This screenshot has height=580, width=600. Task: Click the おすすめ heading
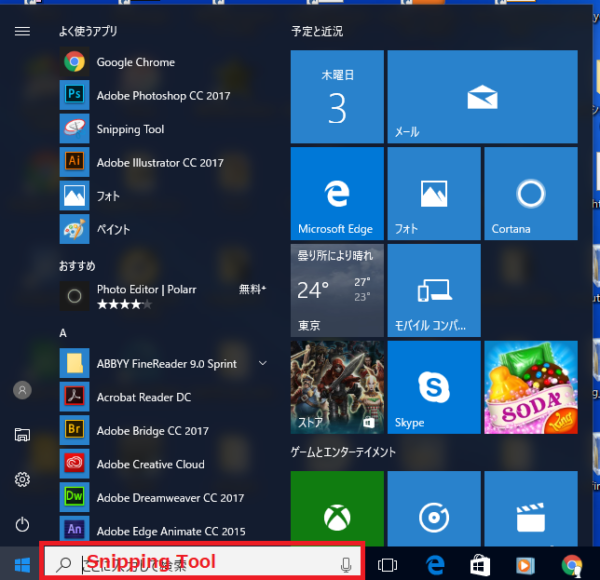point(77,266)
